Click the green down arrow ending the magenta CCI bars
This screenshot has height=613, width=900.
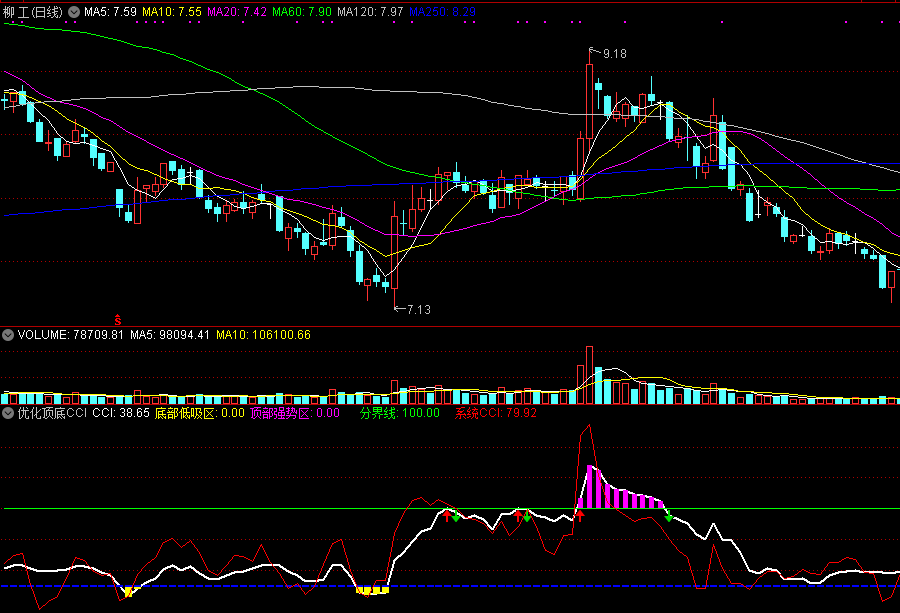coord(669,517)
